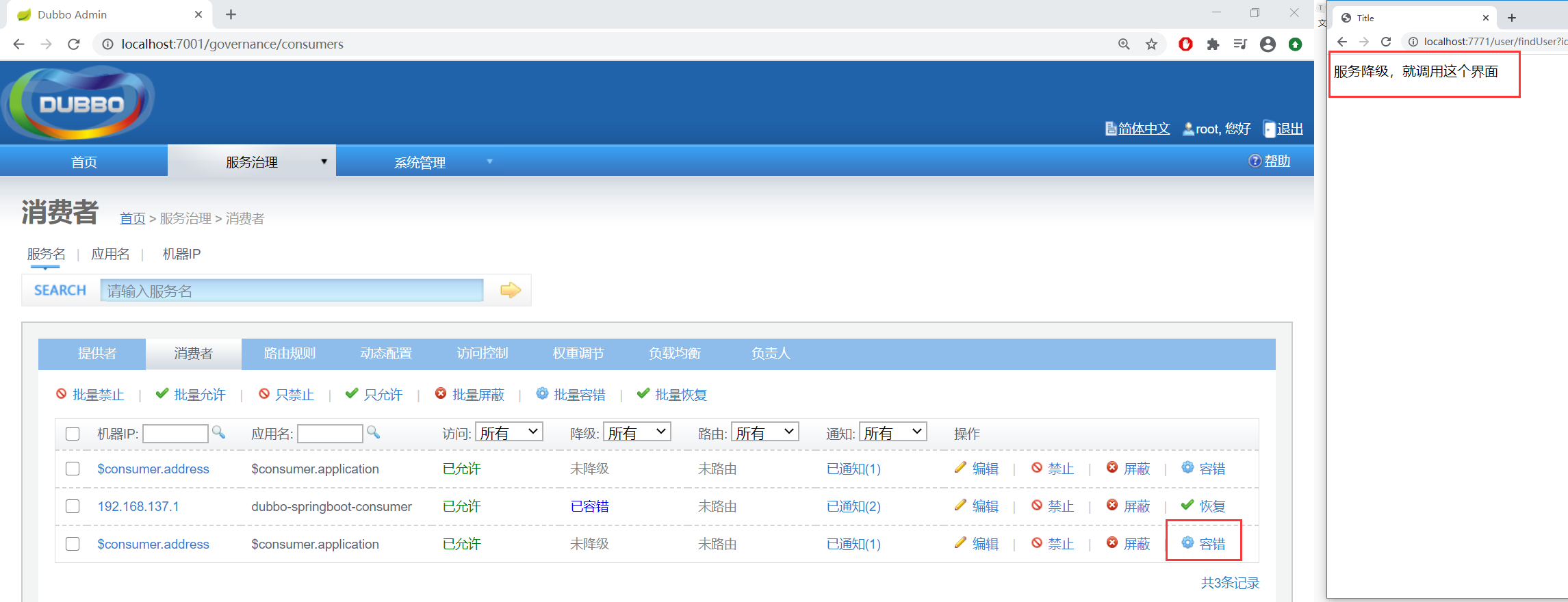Open new tab in Dubbo Admin browser
1568x602 pixels.
click(231, 14)
